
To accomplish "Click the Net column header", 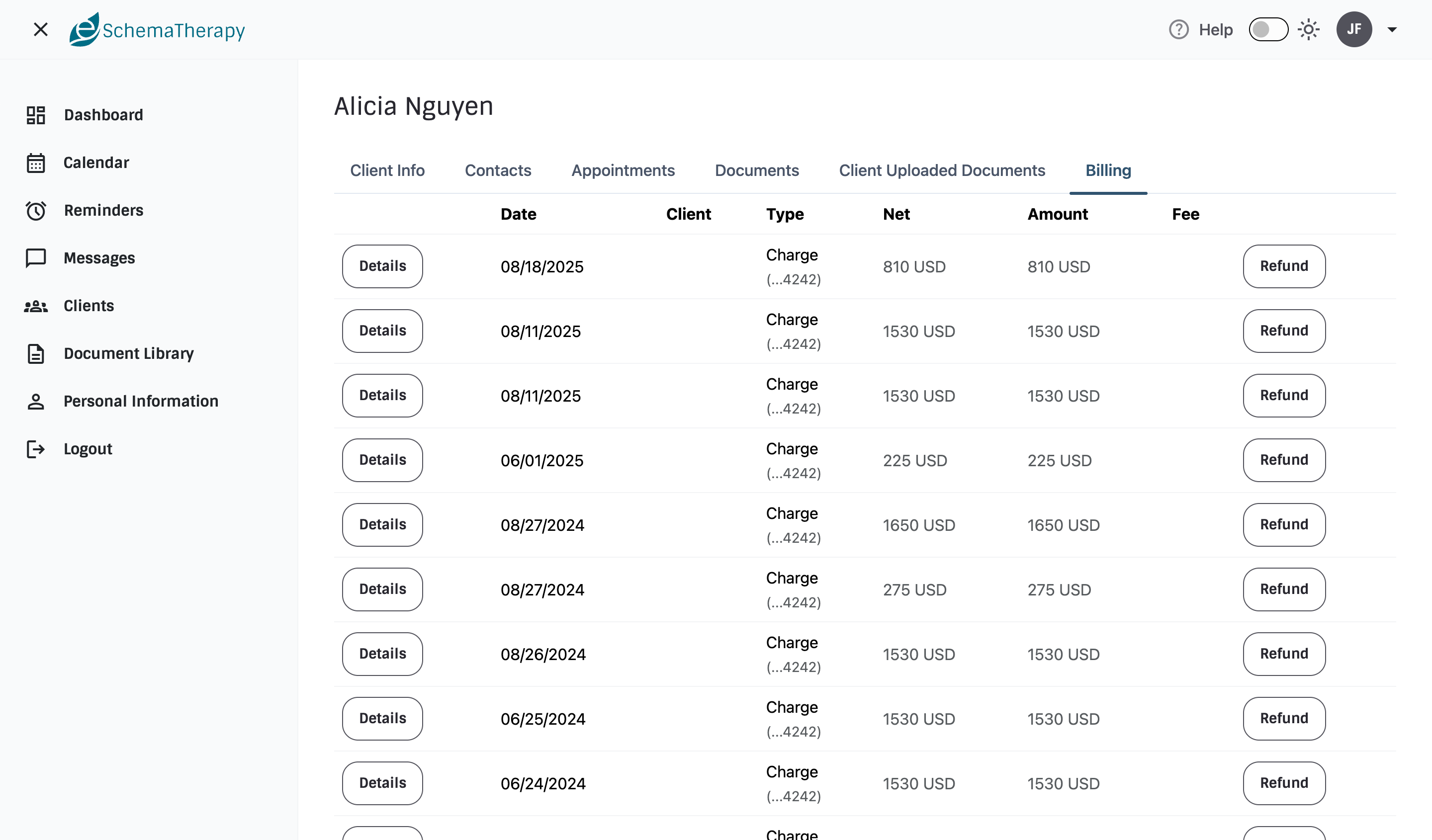I will pos(896,214).
